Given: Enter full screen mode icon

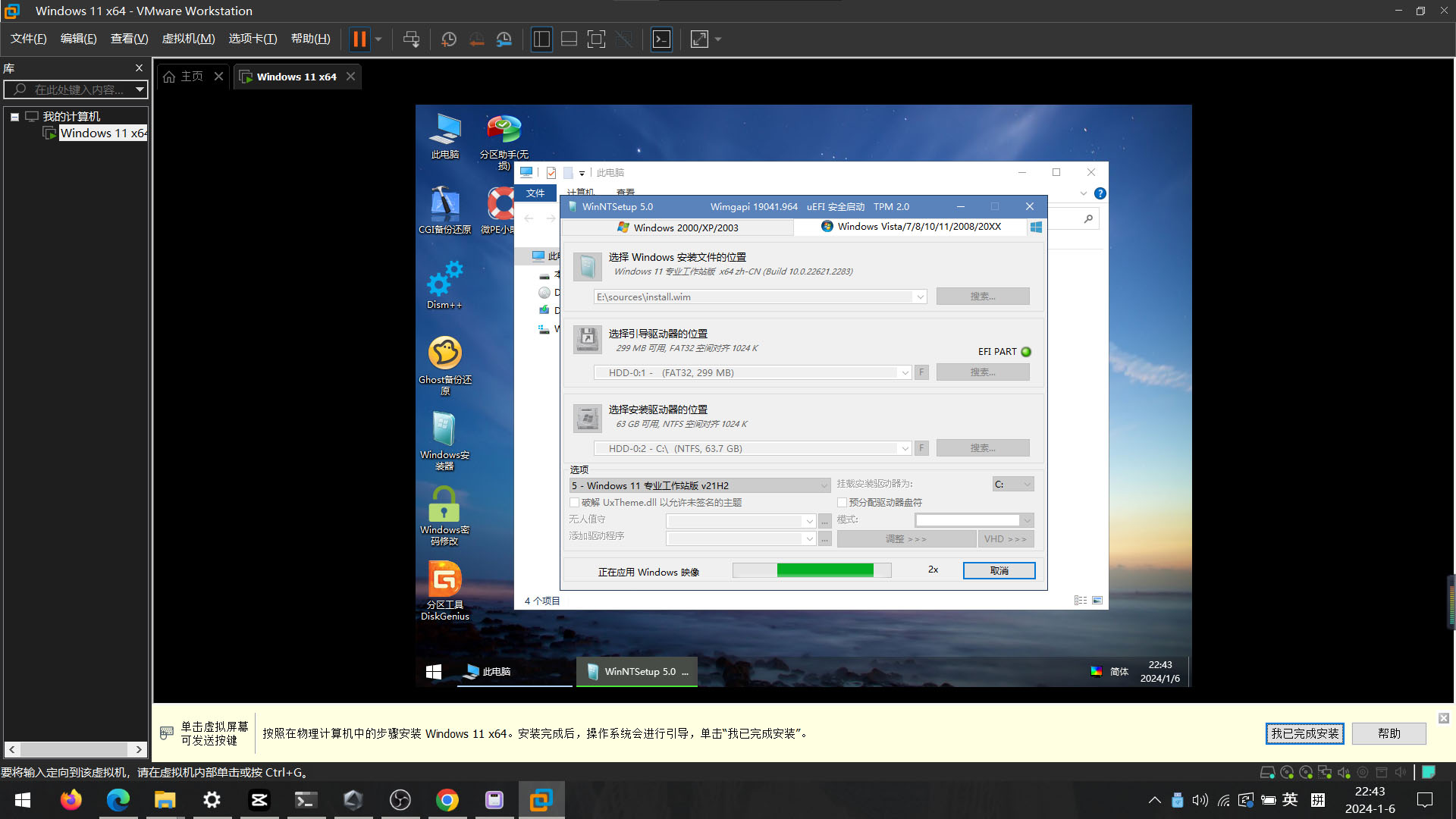Looking at the screenshot, I should pyautogui.click(x=597, y=39).
